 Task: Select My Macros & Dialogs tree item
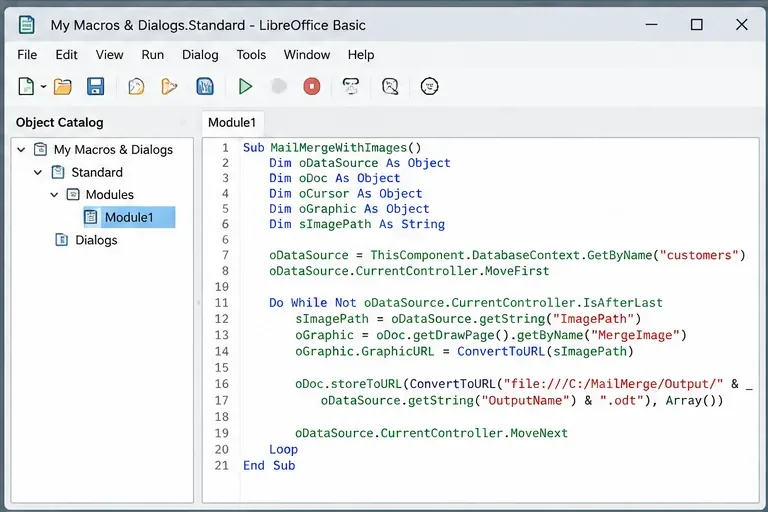tap(113, 149)
